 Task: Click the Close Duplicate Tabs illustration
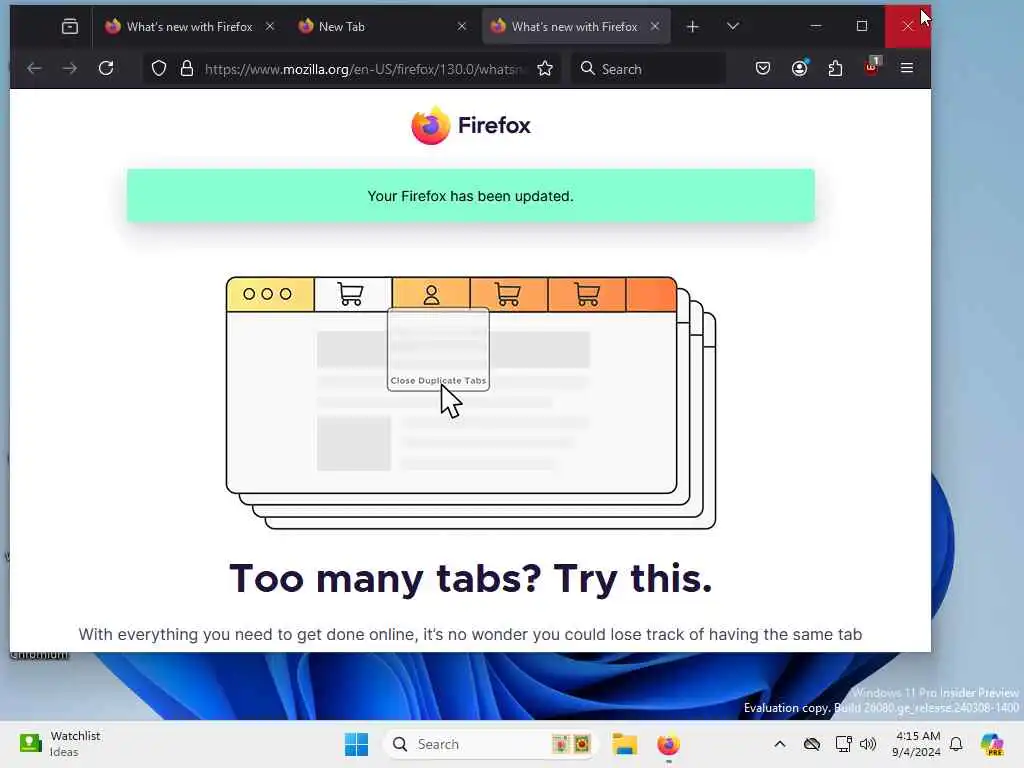point(471,402)
